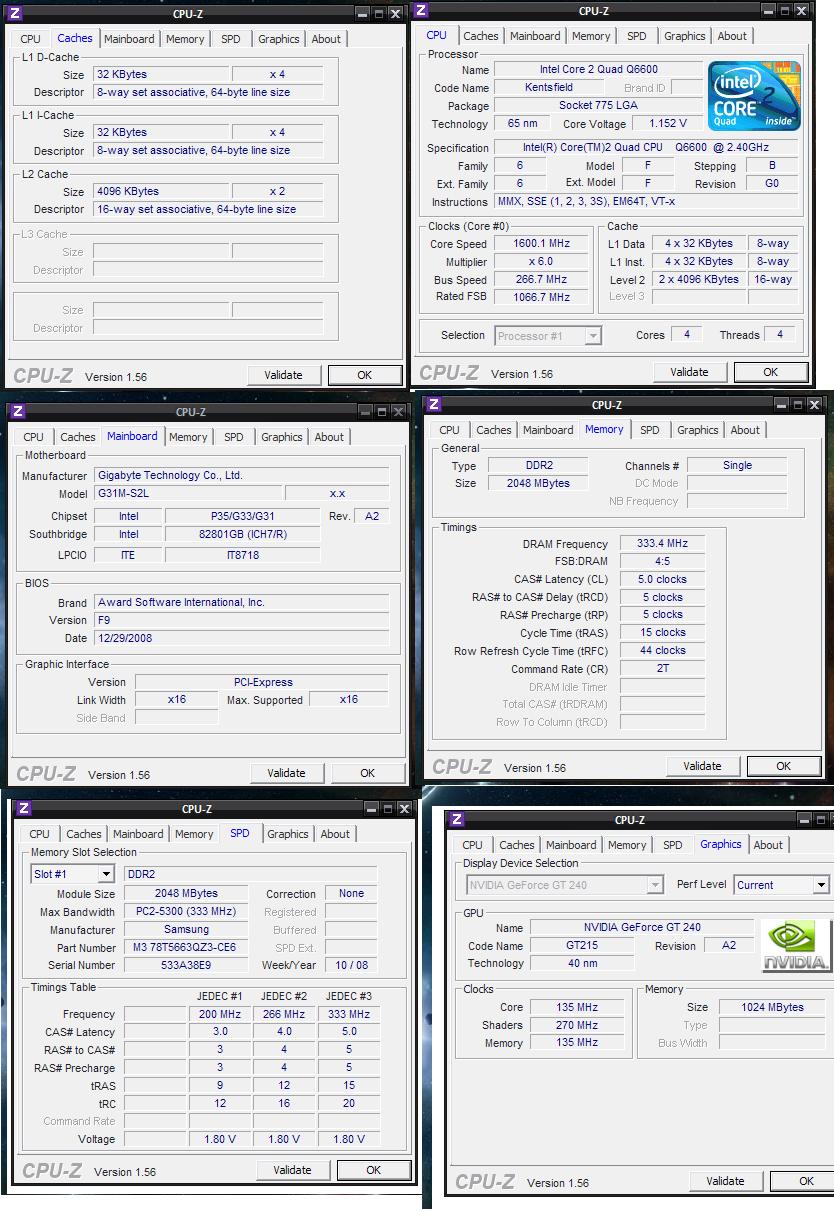Click Validate in the SPD window

(x=292, y=1170)
